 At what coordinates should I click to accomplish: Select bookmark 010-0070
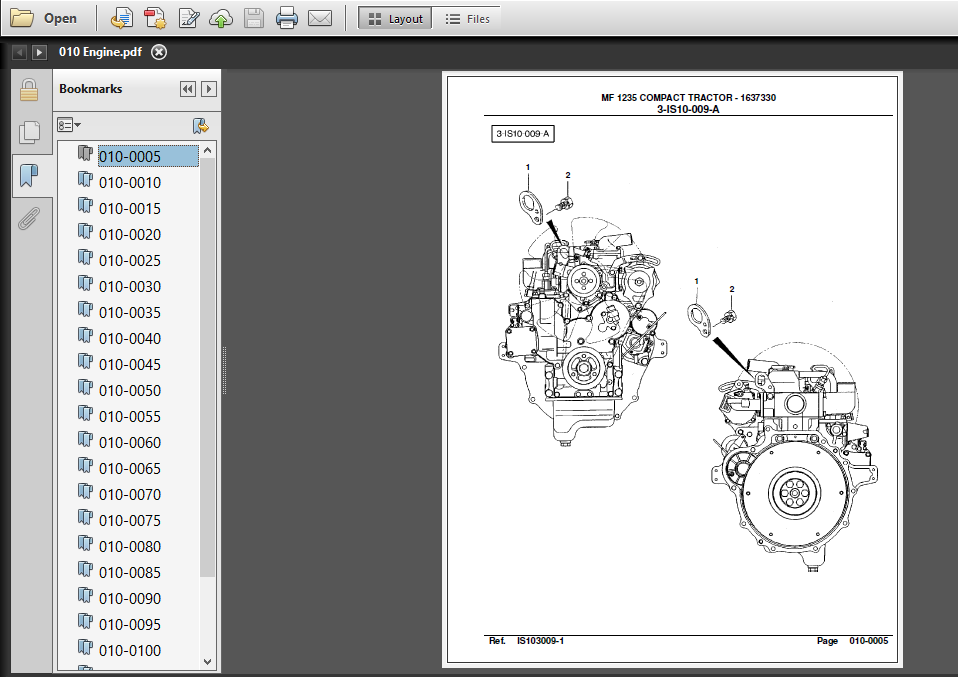[x=130, y=494]
